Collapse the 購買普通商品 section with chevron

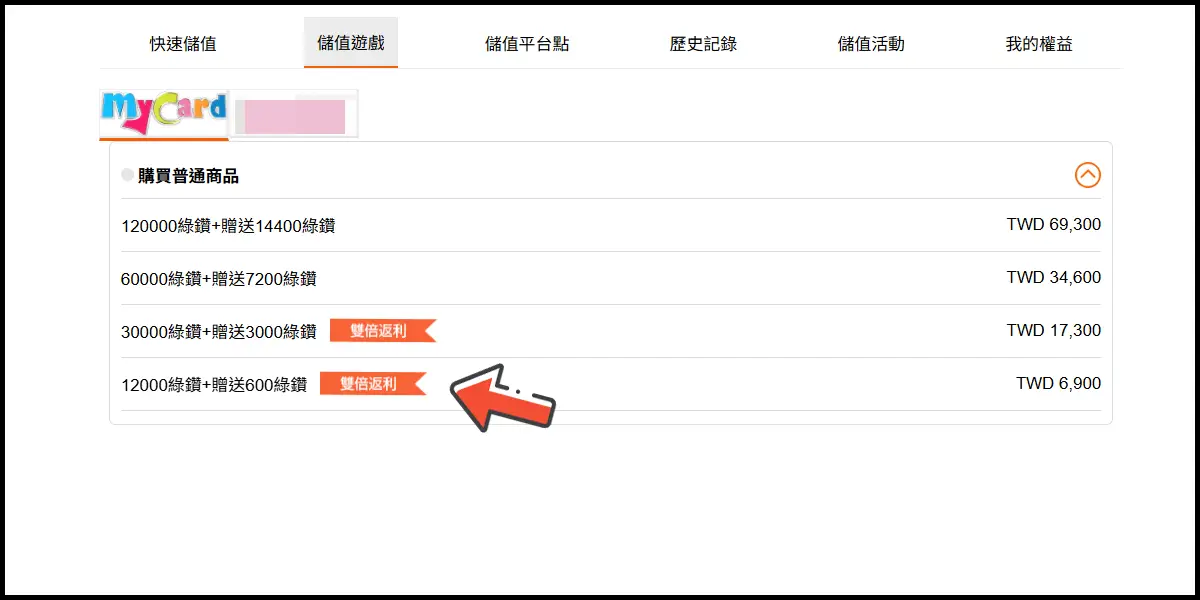pyautogui.click(x=1088, y=175)
